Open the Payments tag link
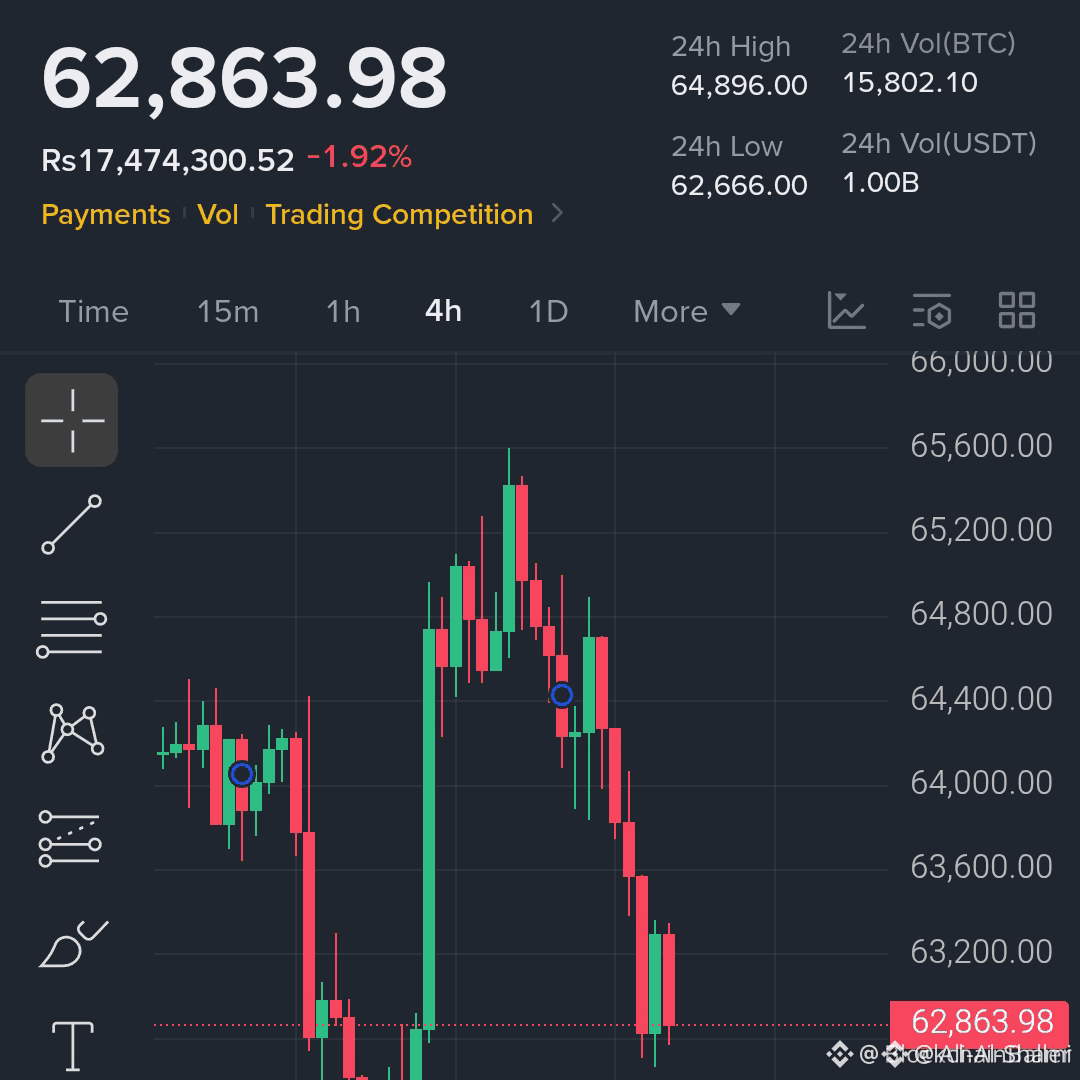Screen dimensions: 1080x1080 pyautogui.click(x=106, y=214)
